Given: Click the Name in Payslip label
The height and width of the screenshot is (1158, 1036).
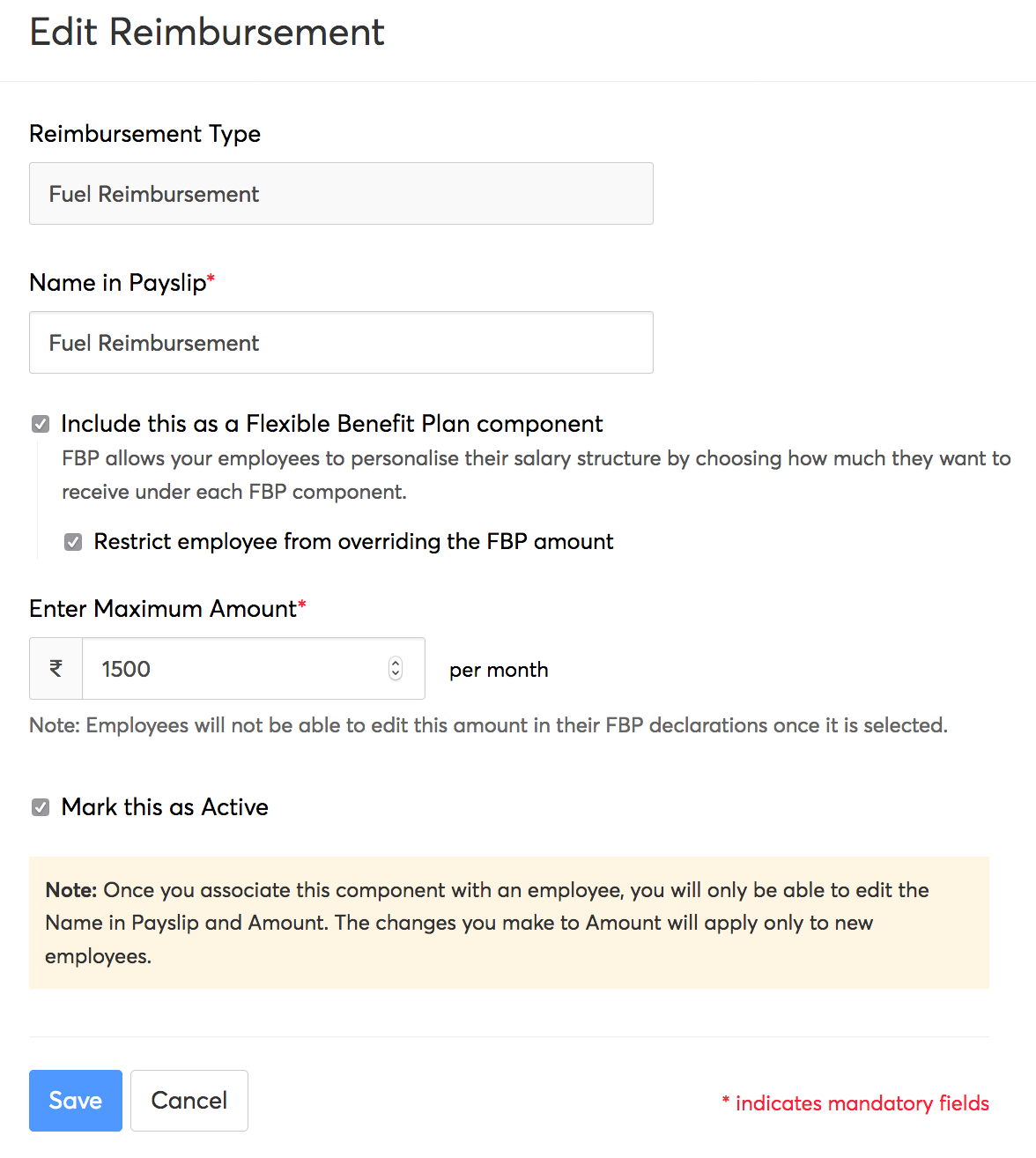Looking at the screenshot, I should point(117,283).
